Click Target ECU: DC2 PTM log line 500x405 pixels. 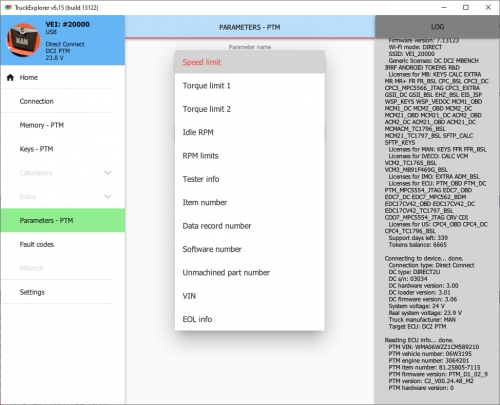click(x=417, y=326)
